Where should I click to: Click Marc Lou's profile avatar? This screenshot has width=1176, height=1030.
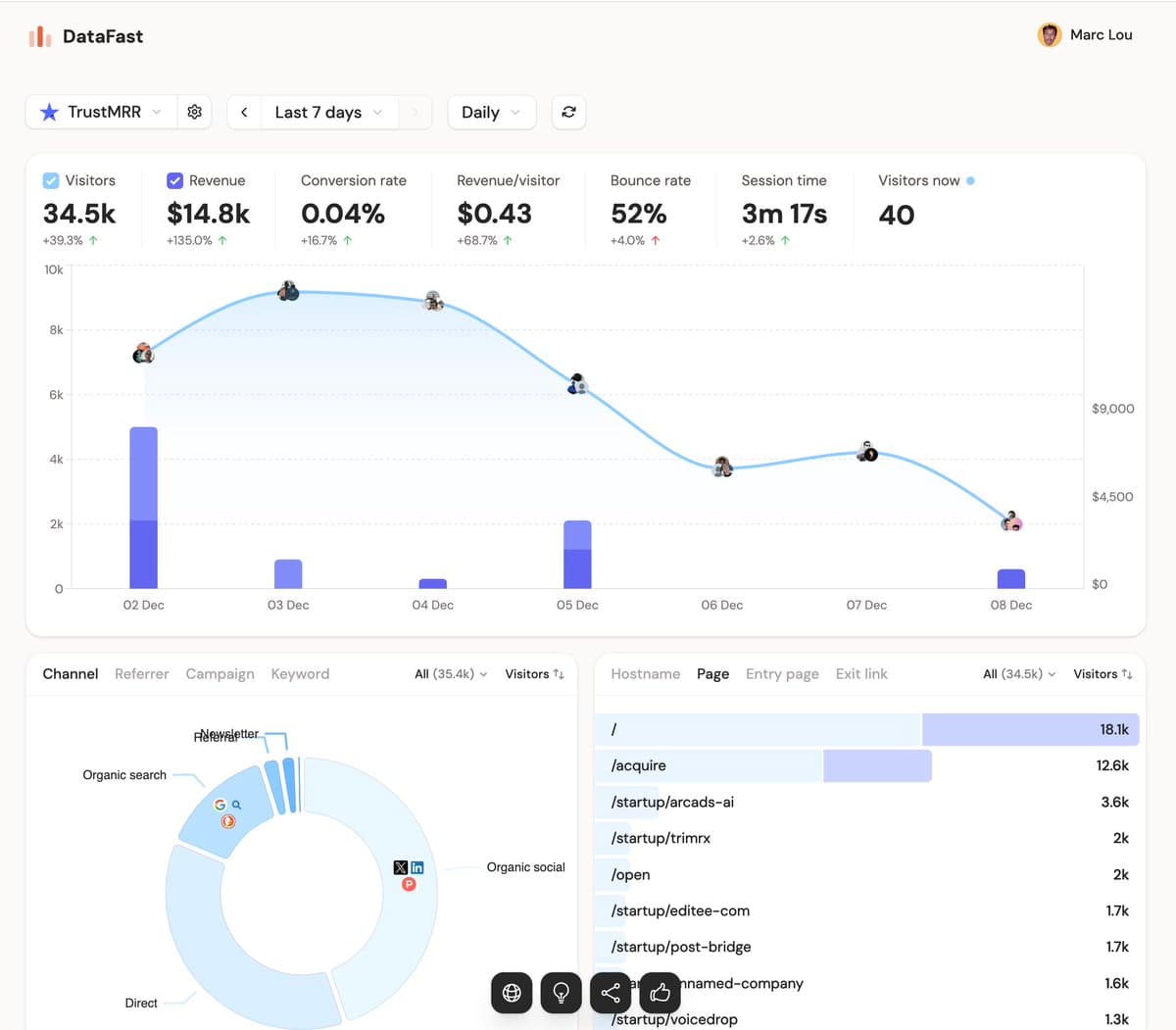(1050, 35)
